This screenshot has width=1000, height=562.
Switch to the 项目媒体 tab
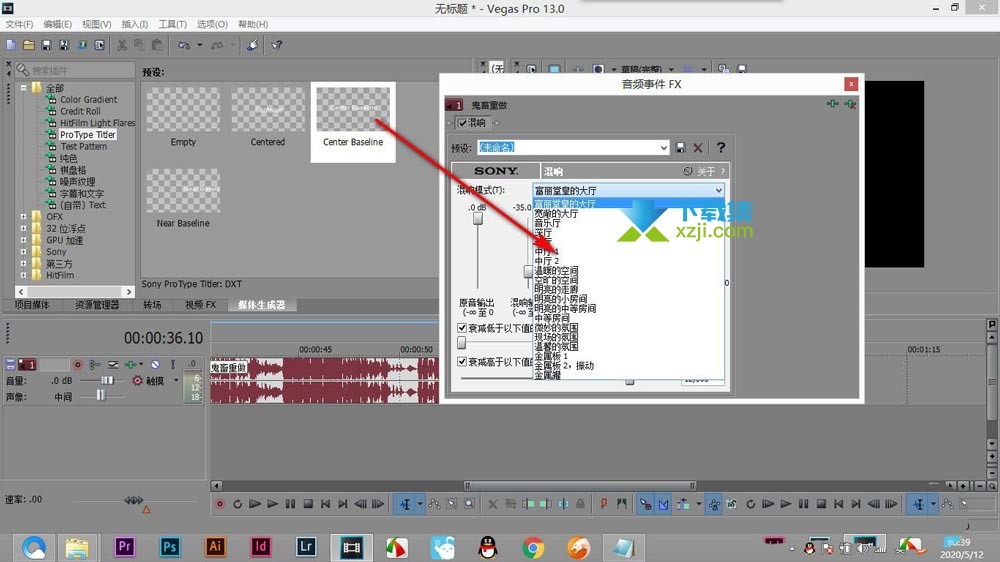pyautogui.click(x=32, y=305)
